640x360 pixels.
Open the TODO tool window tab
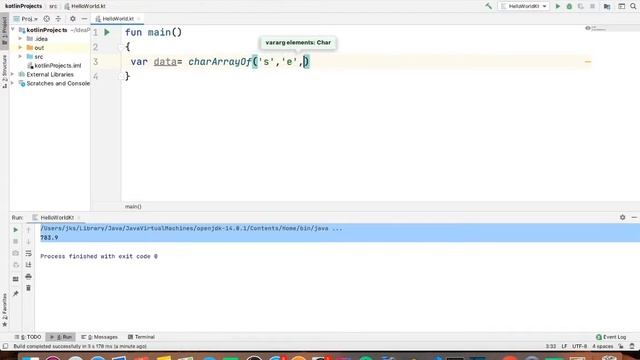coord(28,337)
